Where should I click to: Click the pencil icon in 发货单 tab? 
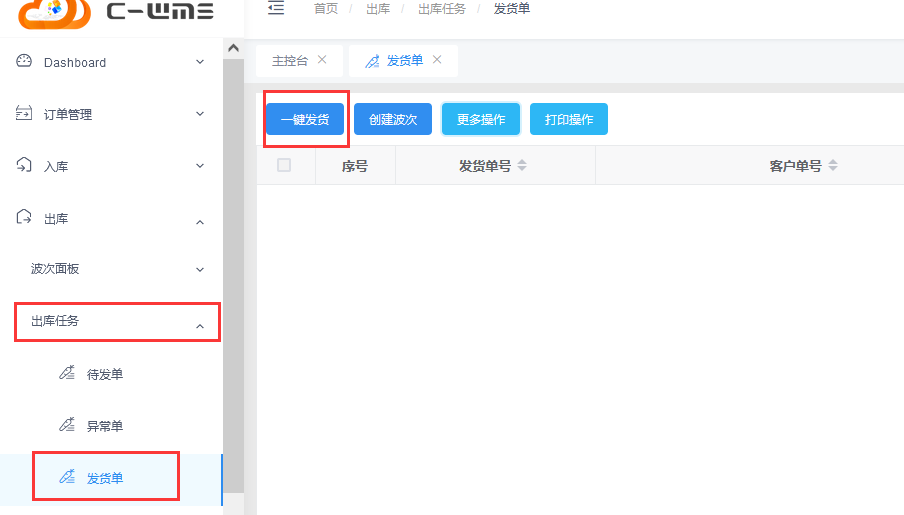tap(372, 61)
